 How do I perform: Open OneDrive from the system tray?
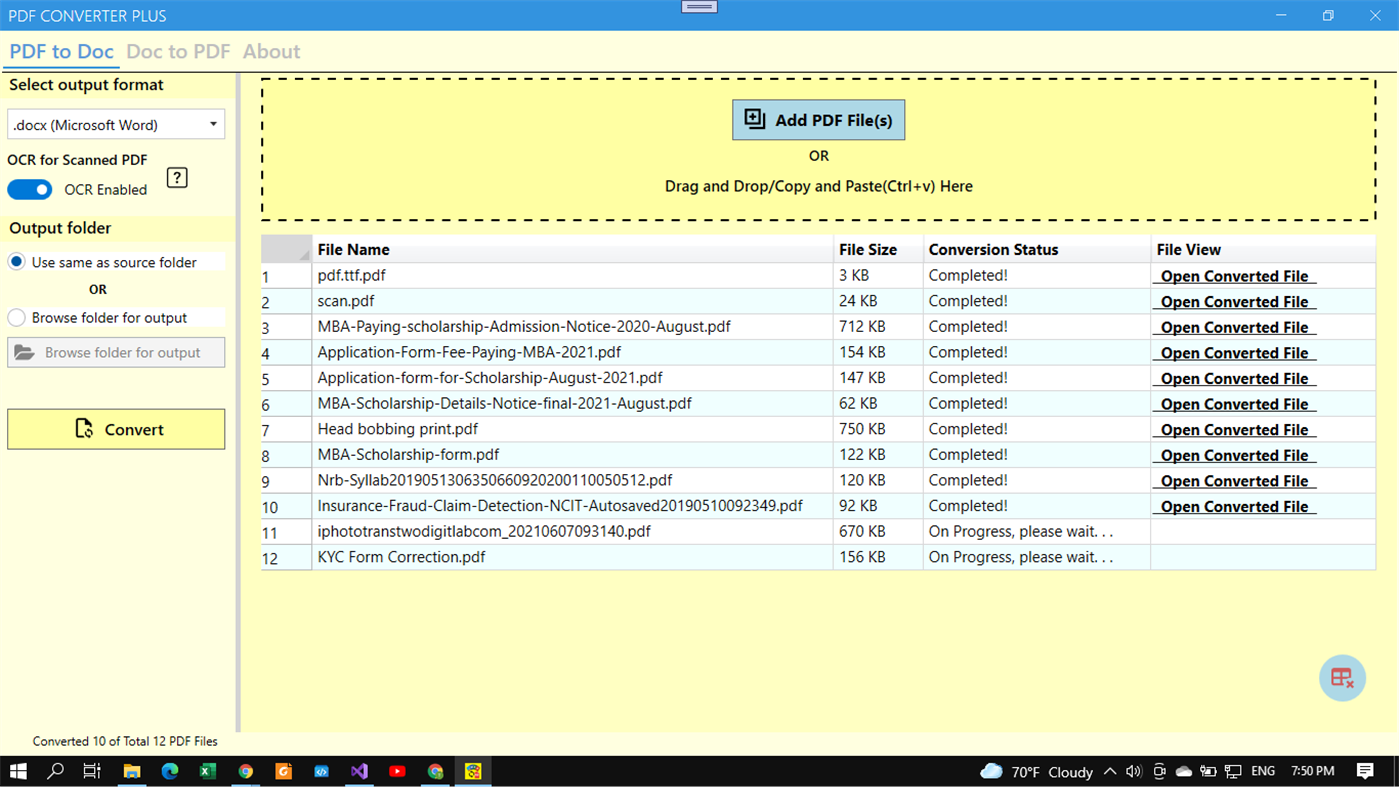click(x=1182, y=771)
